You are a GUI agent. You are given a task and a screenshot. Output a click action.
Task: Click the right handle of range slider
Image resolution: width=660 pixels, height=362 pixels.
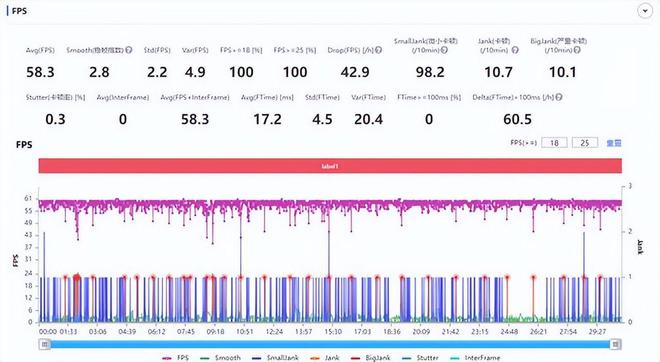[615, 345]
